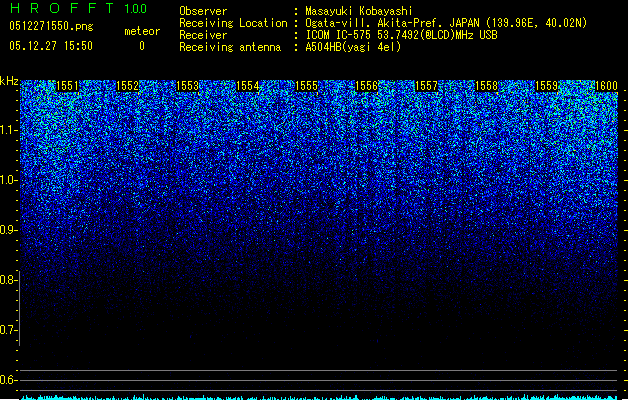Screen dimensions: 629x400
Task: Click the A504HB(yagi 4el) antenna text
Action: 353,47
